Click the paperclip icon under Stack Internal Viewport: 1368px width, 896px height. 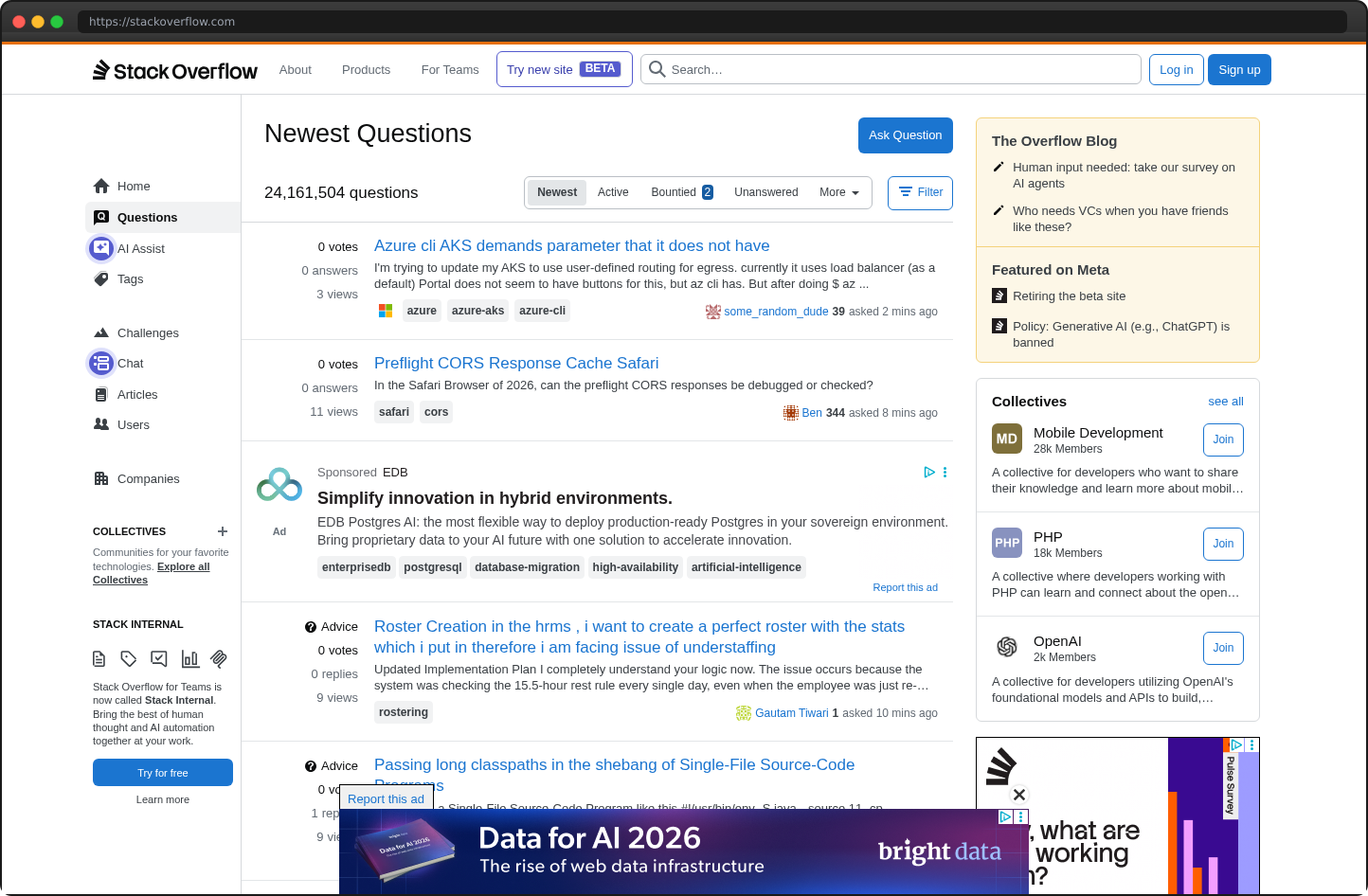tap(218, 658)
